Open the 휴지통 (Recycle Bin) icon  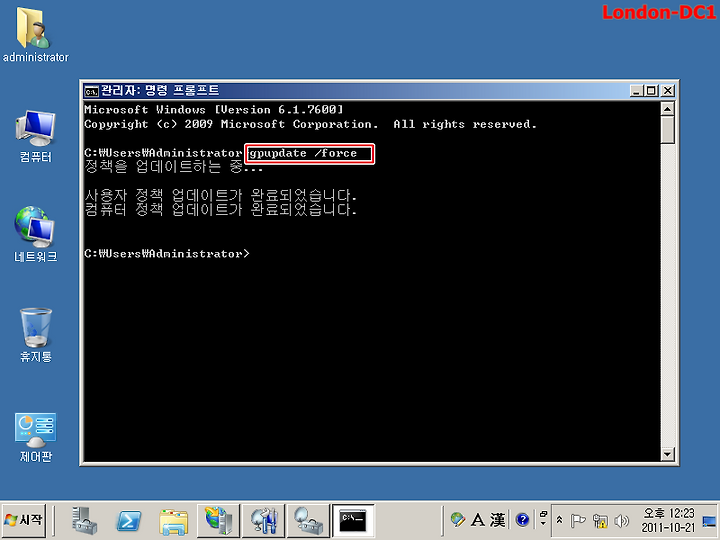(35, 335)
